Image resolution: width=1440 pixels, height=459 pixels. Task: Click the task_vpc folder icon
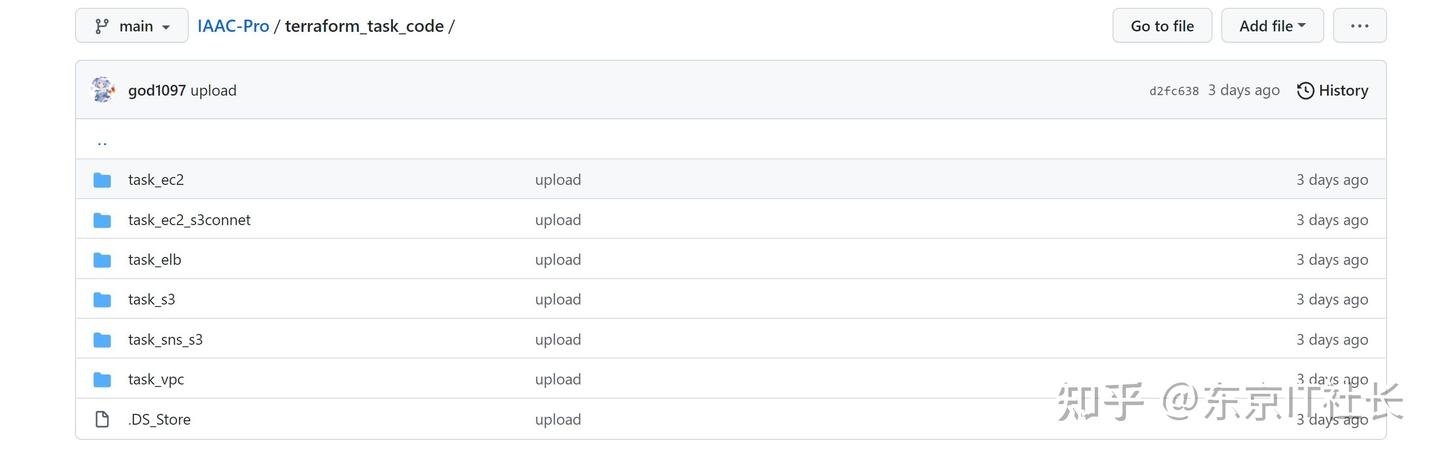(x=102, y=380)
